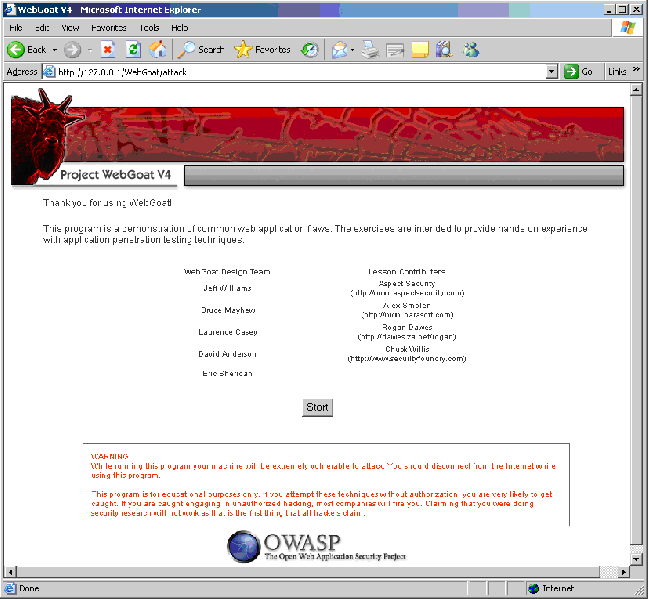Print the page with printer icon
This screenshot has width=648, height=599.
pos(370,50)
